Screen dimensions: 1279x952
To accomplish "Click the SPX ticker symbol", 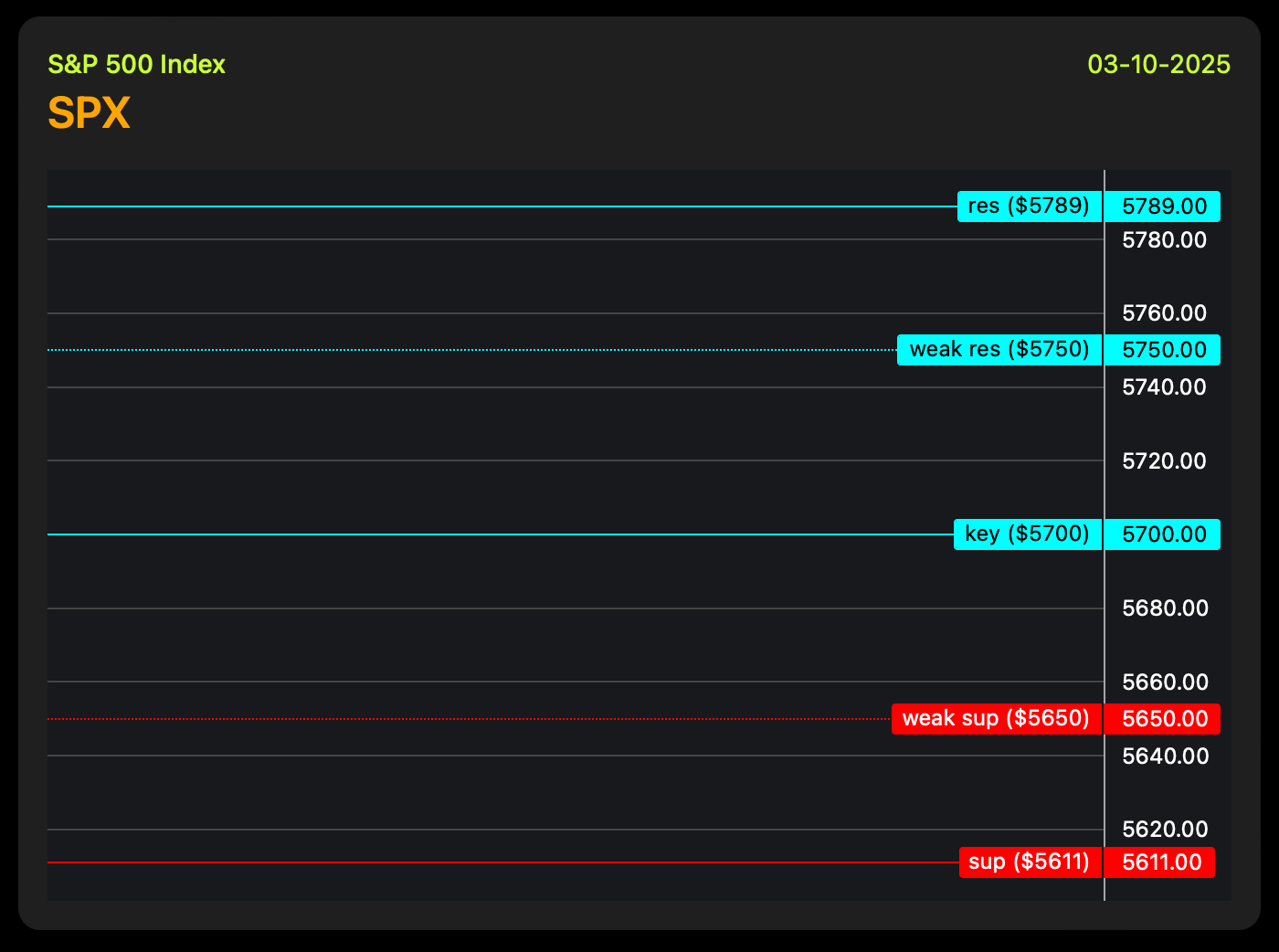I will point(89,113).
